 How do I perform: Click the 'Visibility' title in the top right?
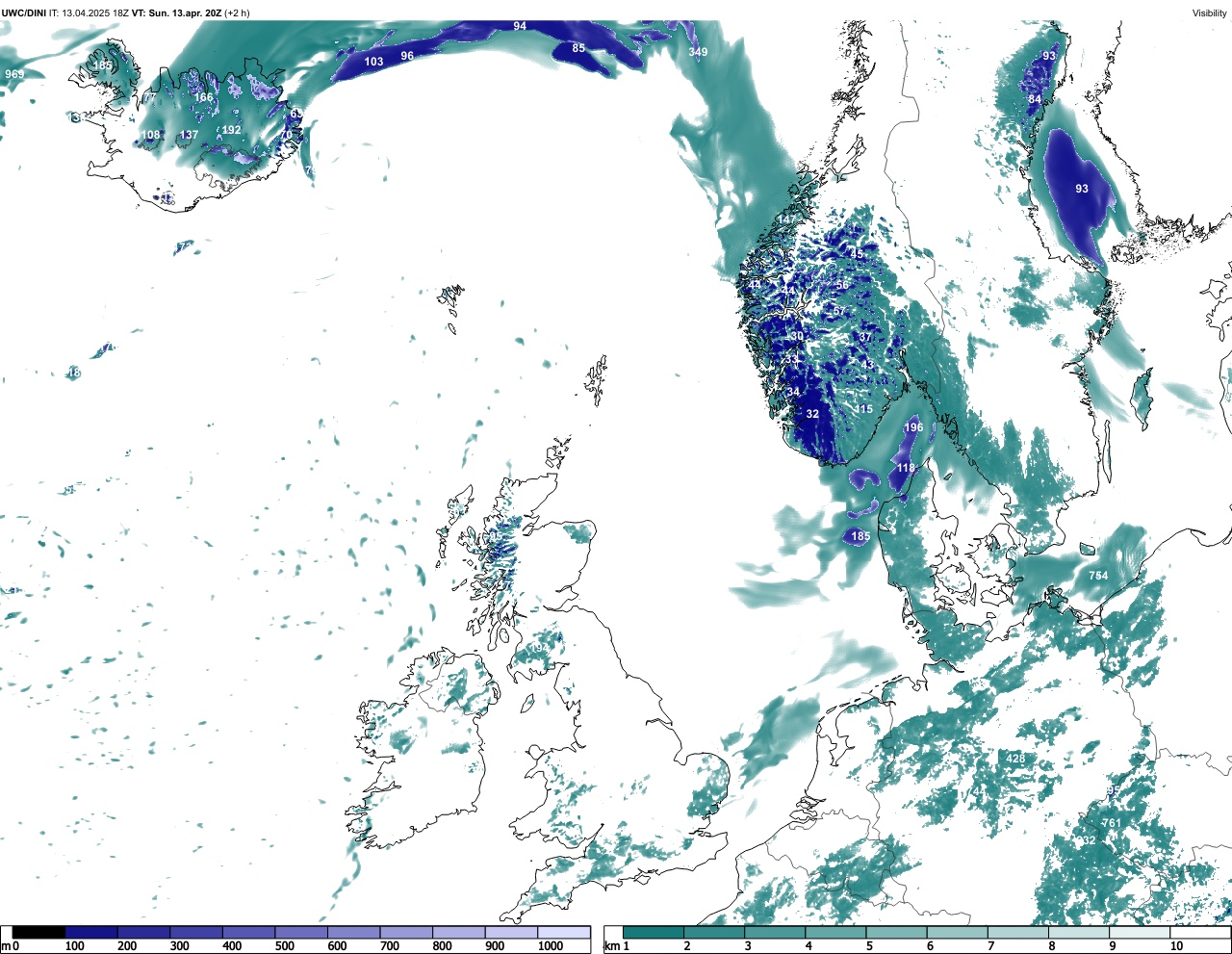coord(1209,13)
